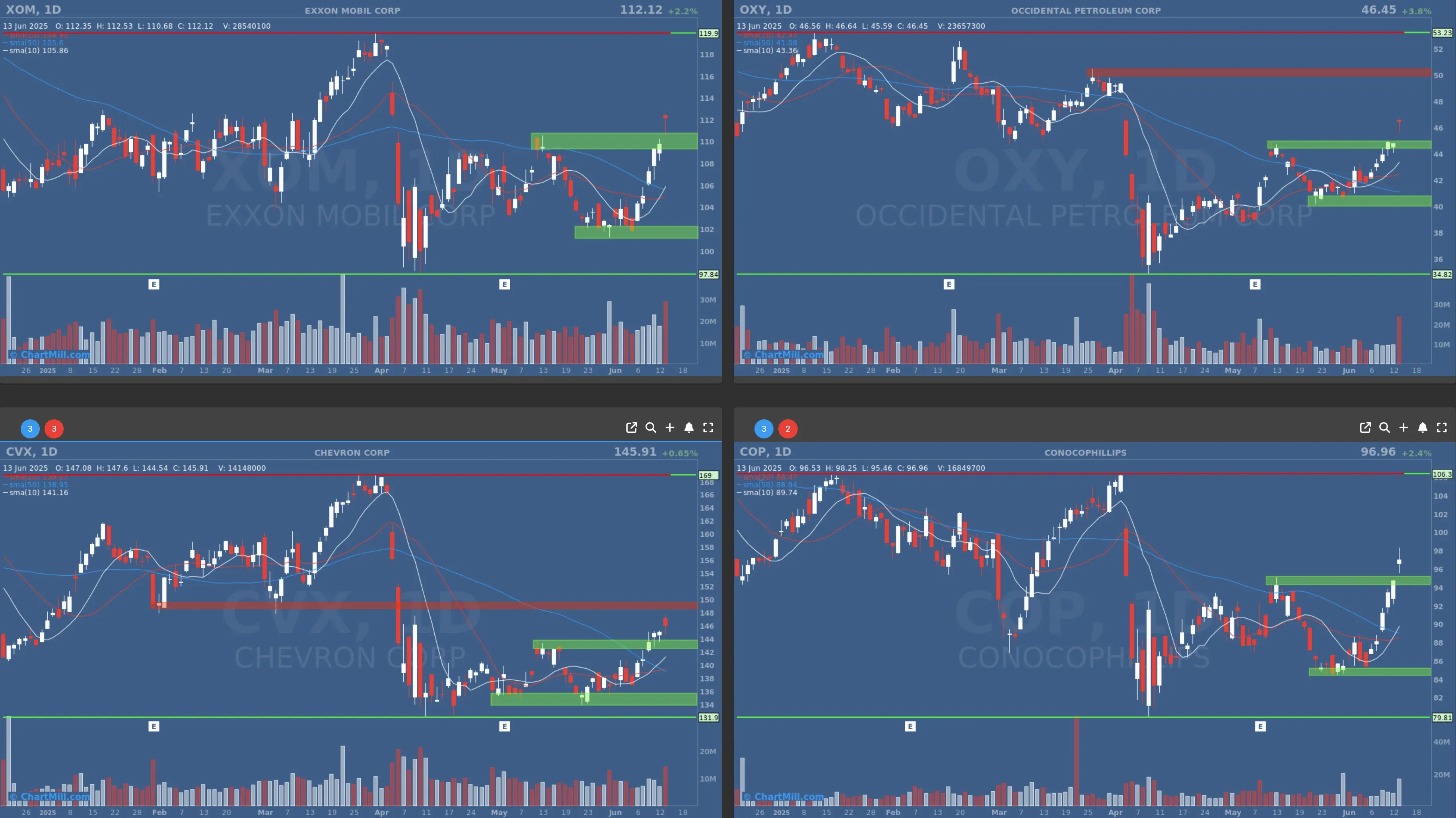The width and height of the screenshot is (1456, 818).
Task: Click XOM volume readout V: 28540100
Action: pos(247,26)
